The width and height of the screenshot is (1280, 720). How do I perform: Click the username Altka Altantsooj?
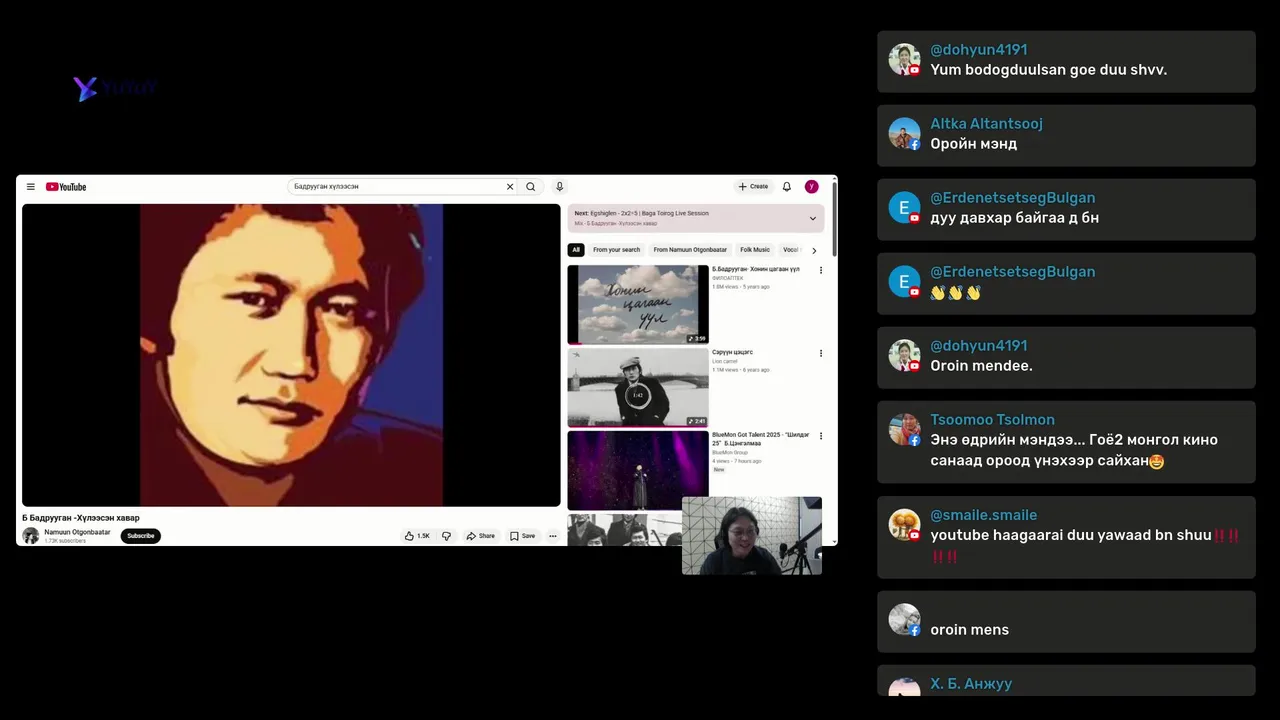tap(986, 124)
